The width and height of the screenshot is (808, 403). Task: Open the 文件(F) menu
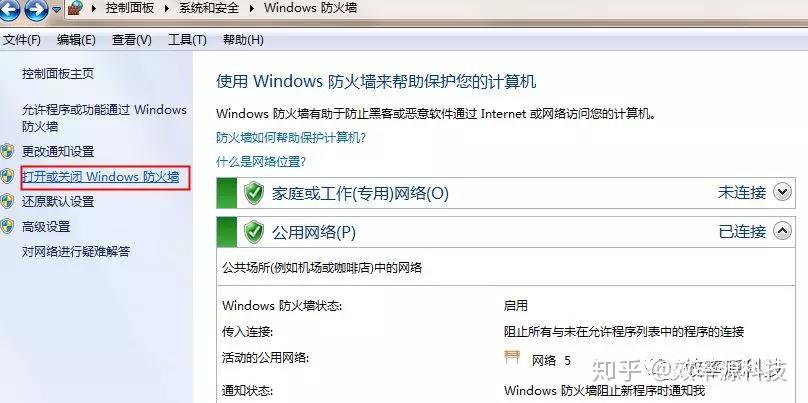[x=22, y=40]
